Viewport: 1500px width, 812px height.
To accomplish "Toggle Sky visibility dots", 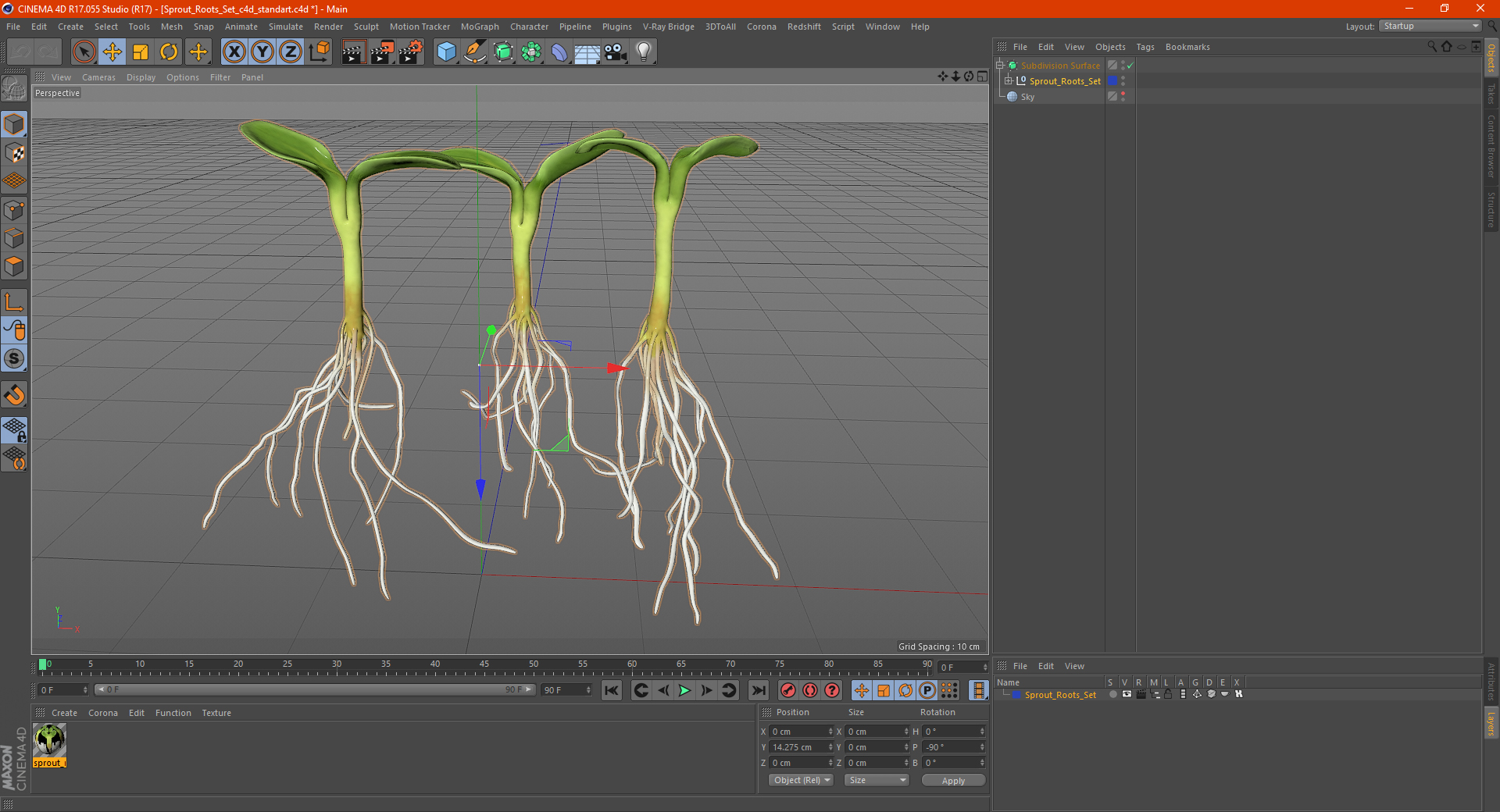I will click(1123, 96).
